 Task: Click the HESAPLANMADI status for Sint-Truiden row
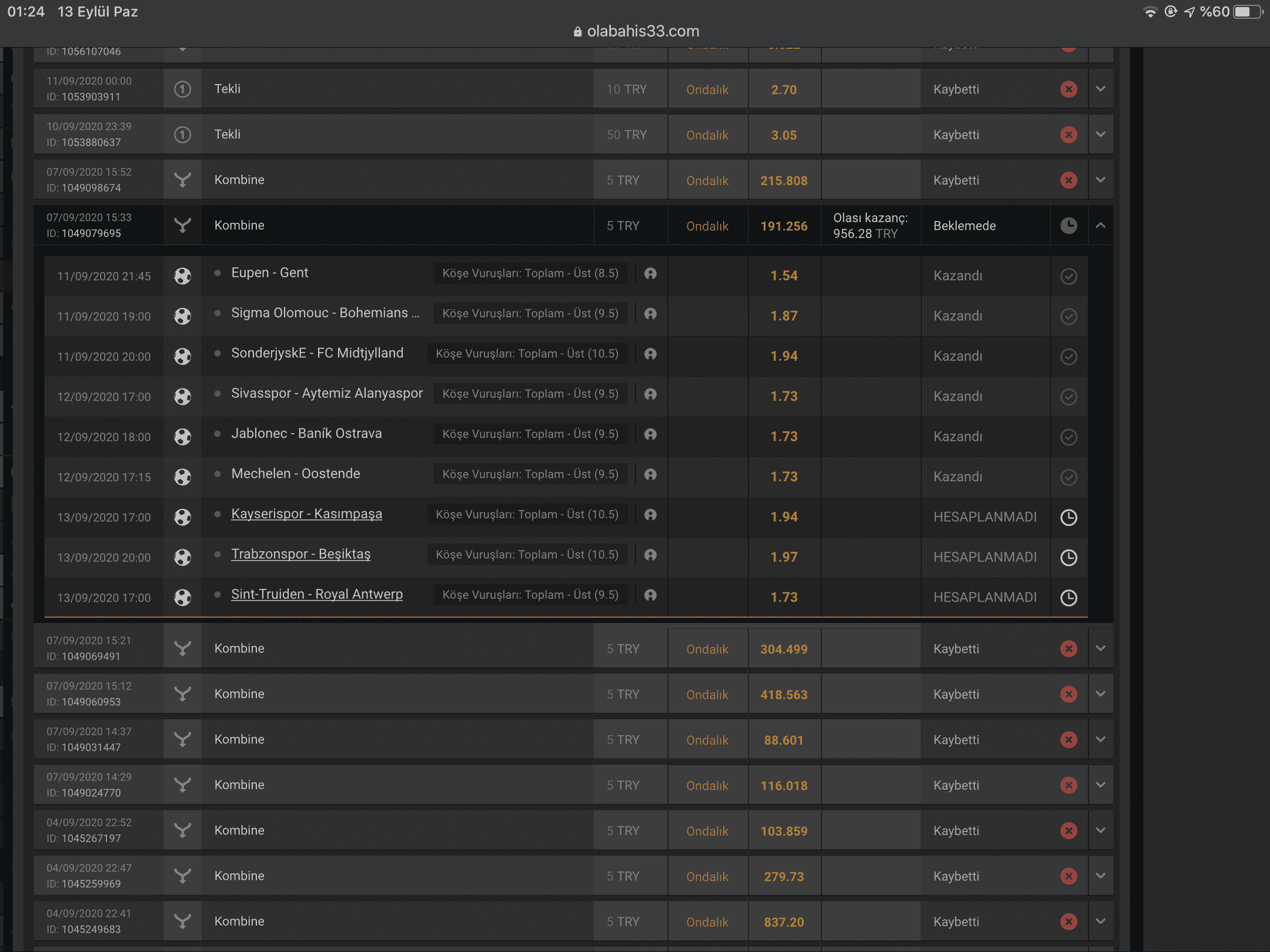pos(985,597)
